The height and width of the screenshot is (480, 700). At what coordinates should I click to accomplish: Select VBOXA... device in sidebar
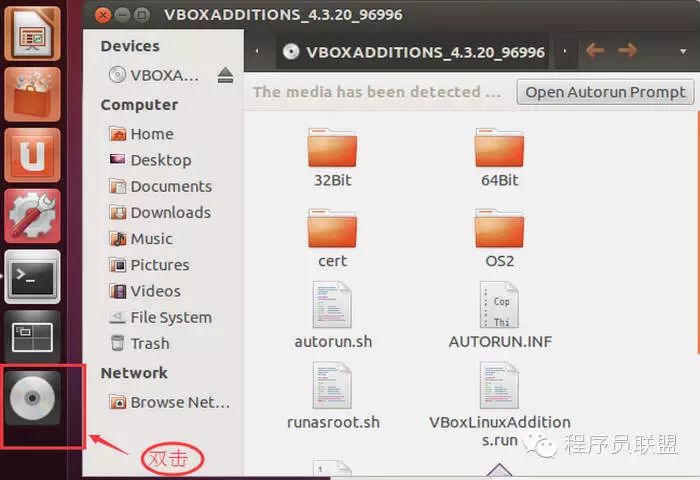tap(154, 75)
